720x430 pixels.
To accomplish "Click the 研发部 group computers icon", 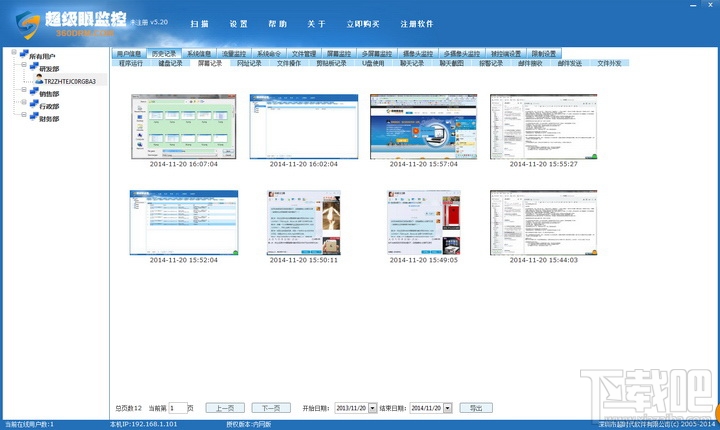I will [34, 67].
